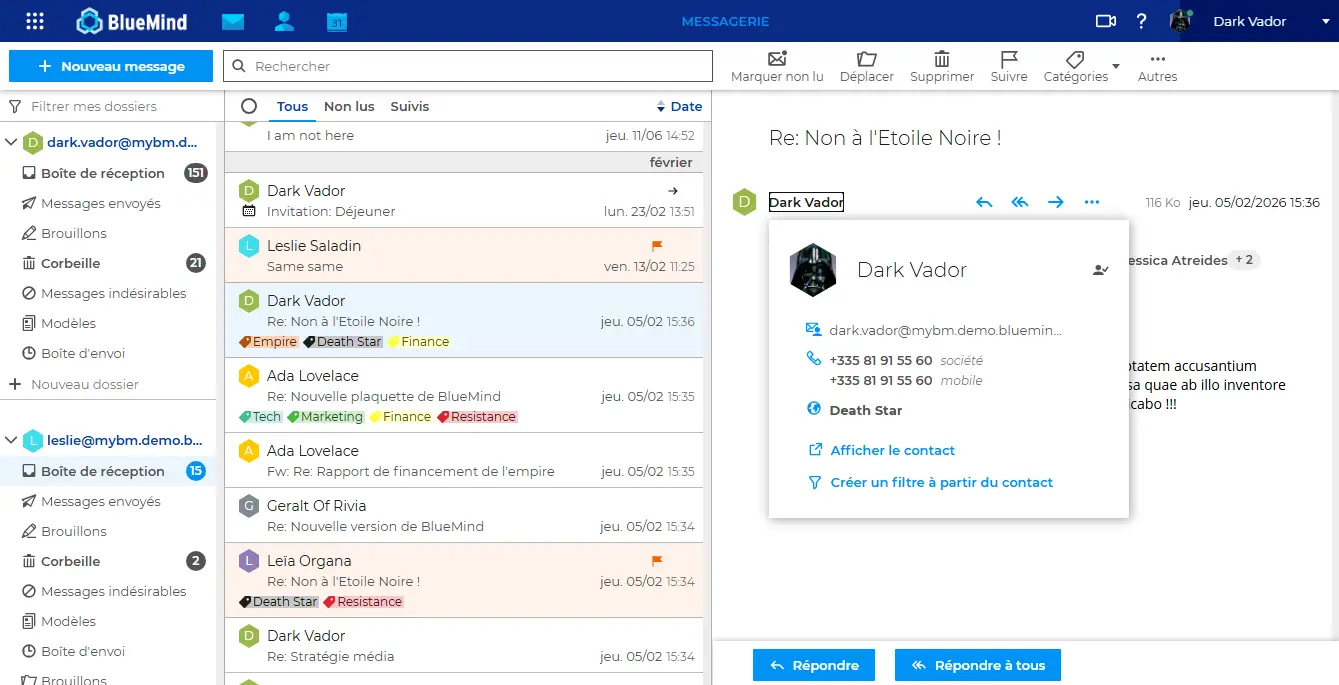Image resolution: width=1339 pixels, height=685 pixels.
Task: Open the help question mark
Action: pyautogui.click(x=1141, y=21)
